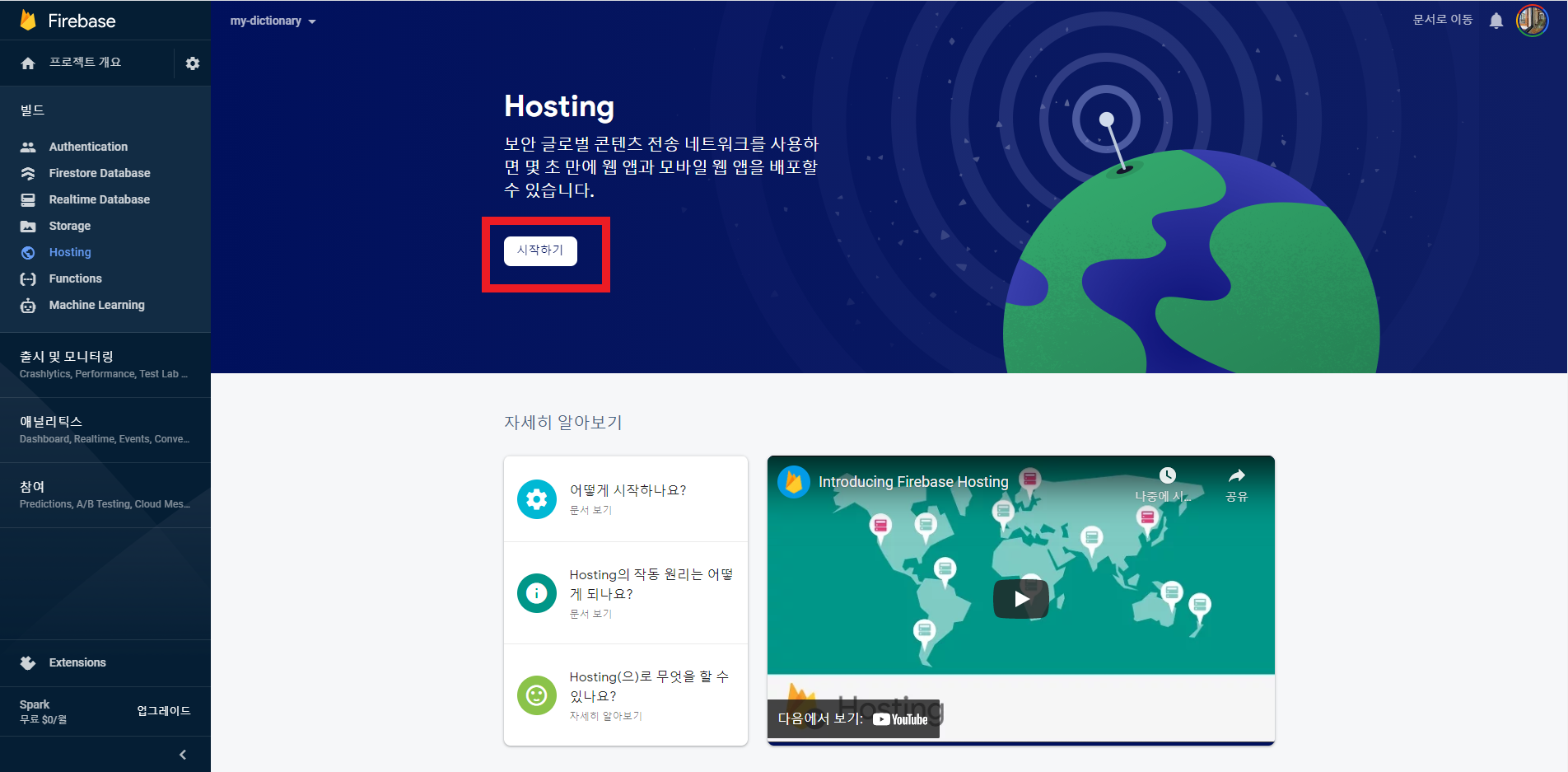Click the Firebase flame logo
The image size is (1568, 772).
point(28,21)
